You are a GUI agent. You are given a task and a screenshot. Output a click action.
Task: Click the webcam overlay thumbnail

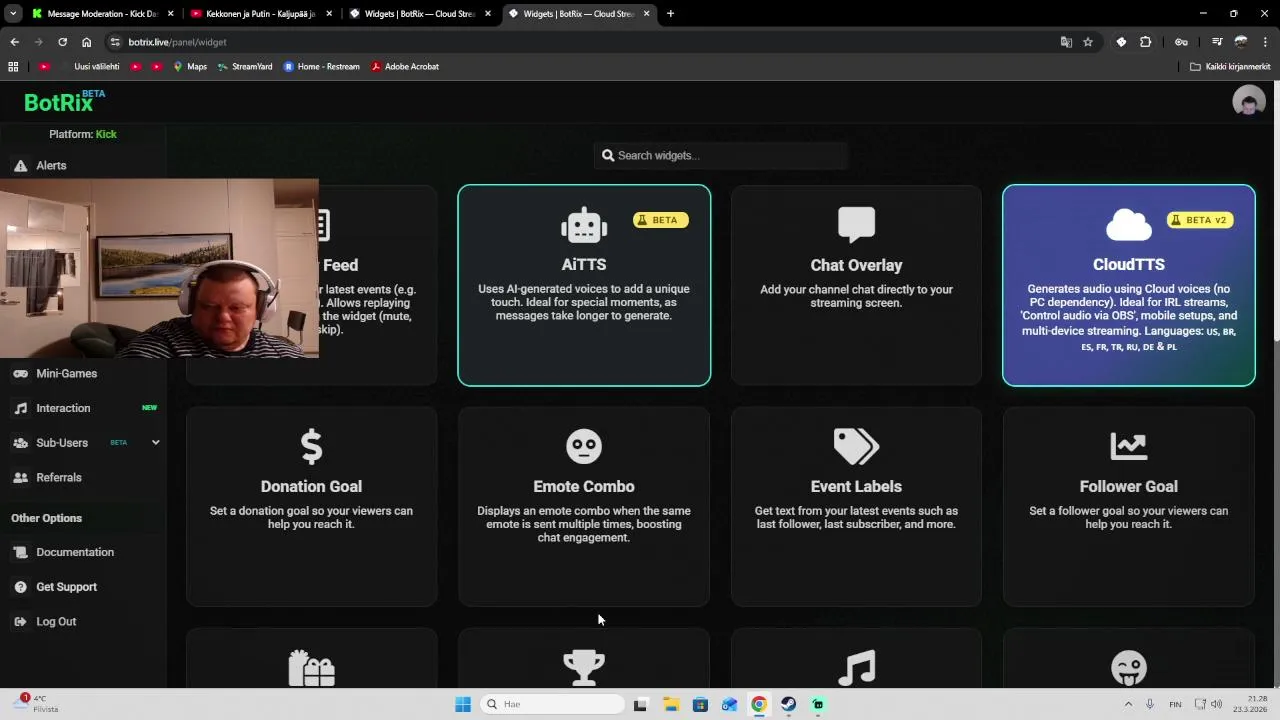pos(159,268)
